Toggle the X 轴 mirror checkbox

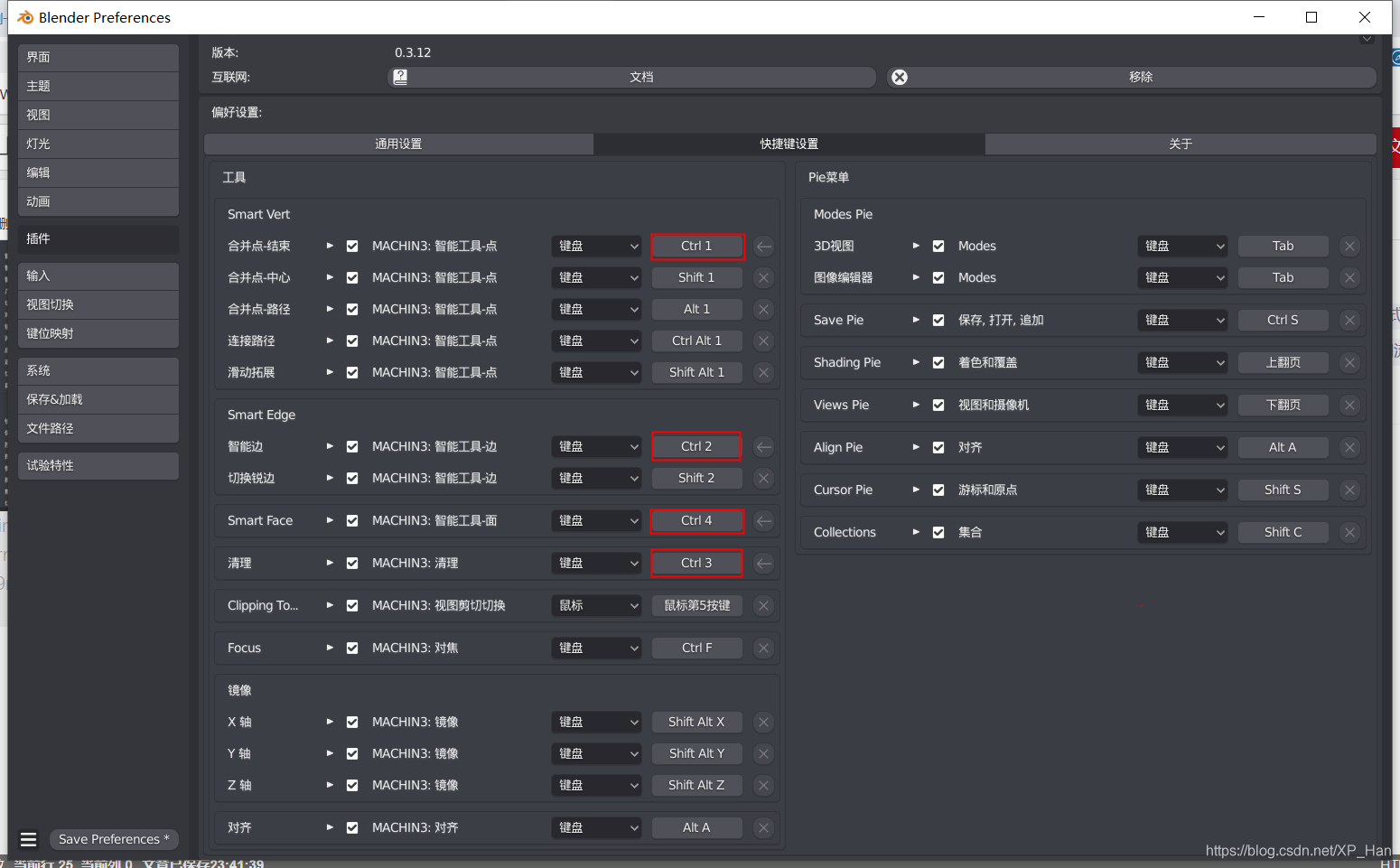(x=352, y=722)
